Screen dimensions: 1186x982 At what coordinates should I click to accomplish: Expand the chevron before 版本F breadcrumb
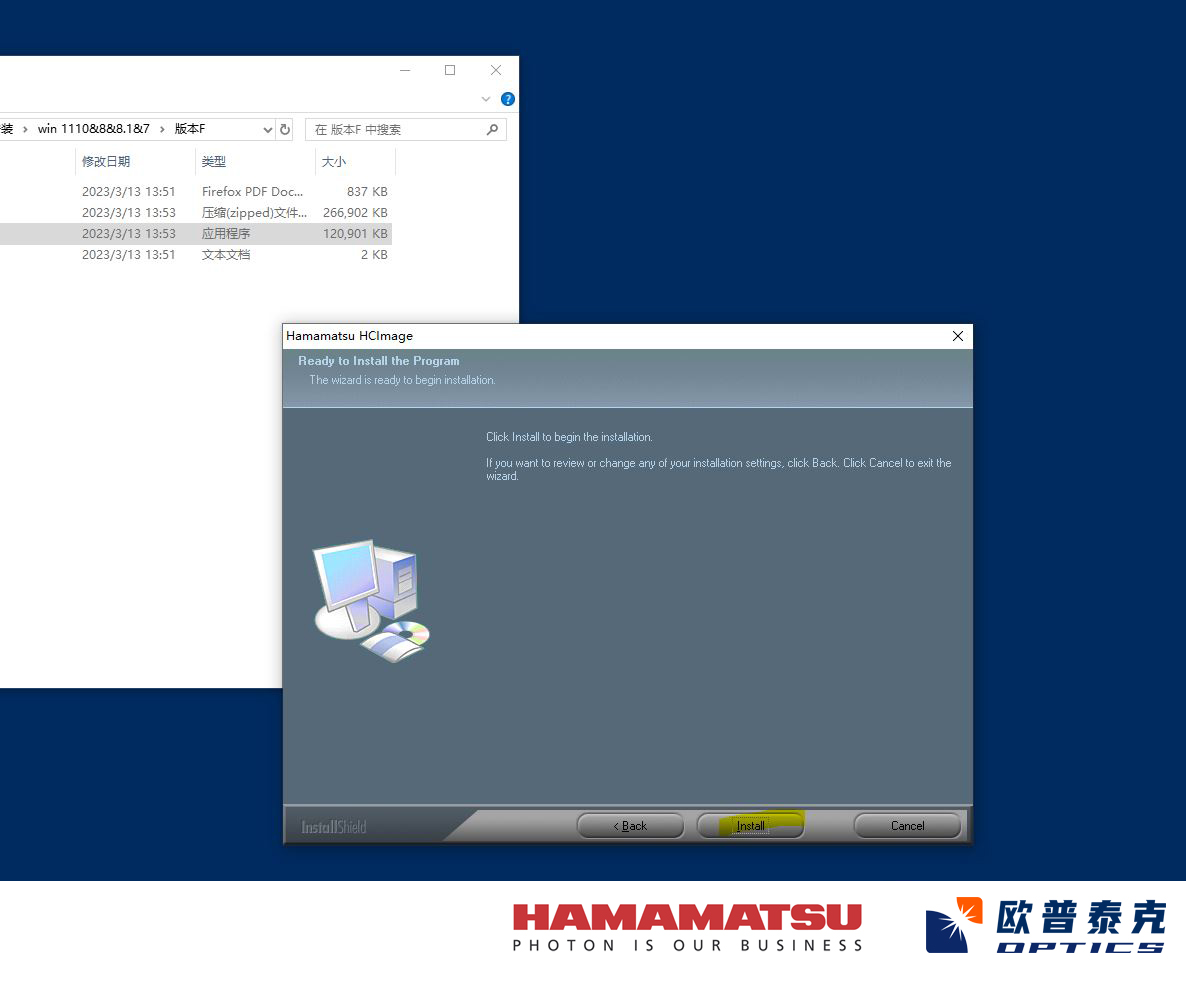click(x=162, y=130)
